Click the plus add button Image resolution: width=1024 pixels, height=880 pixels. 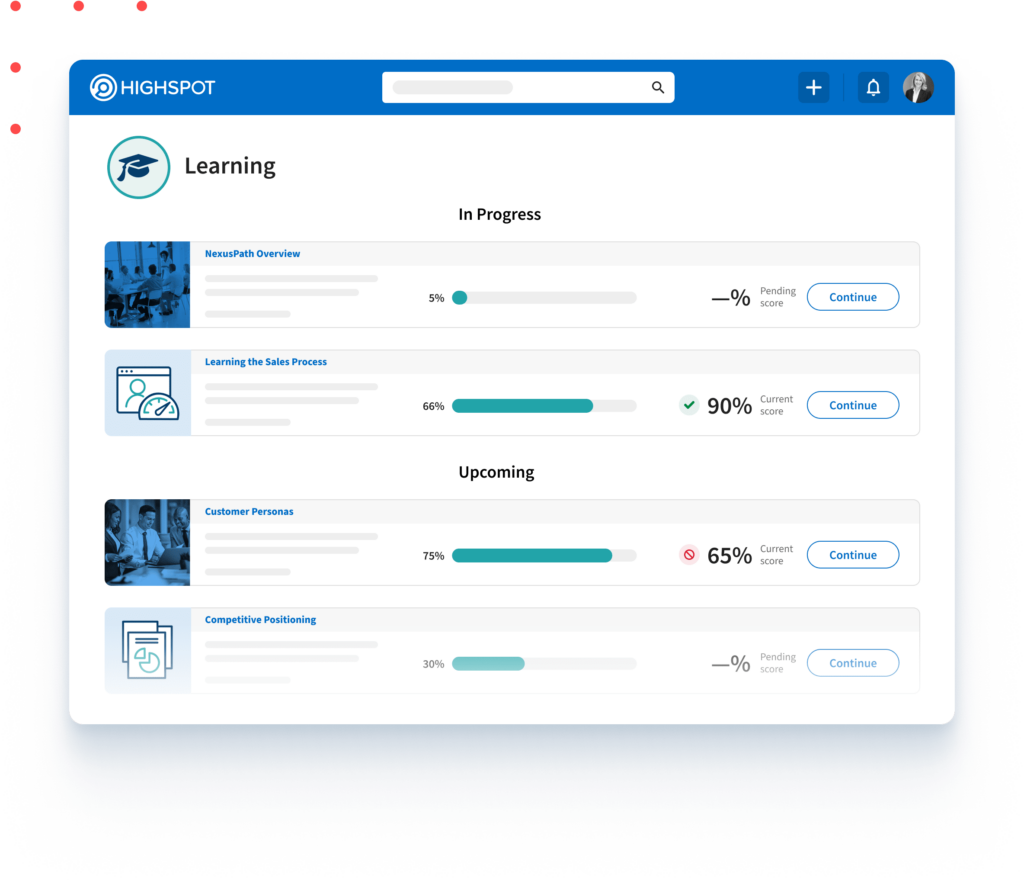pyautogui.click(x=814, y=87)
